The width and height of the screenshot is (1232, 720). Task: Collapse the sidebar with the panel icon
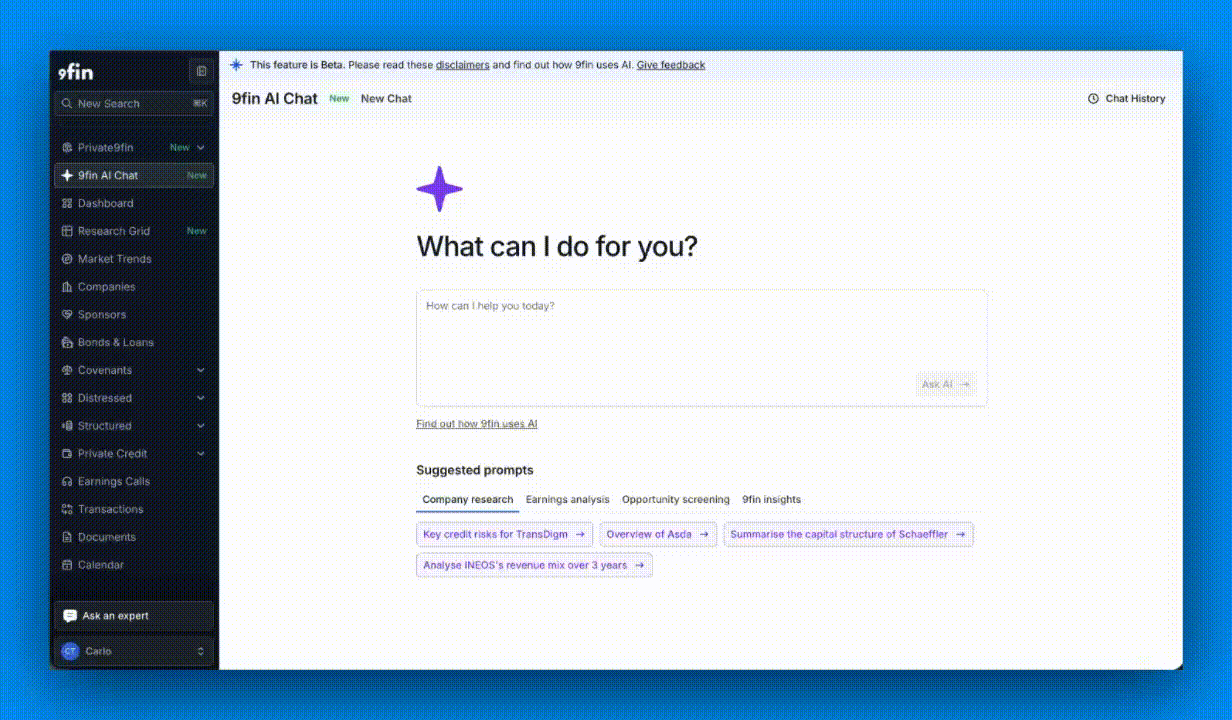coord(201,71)
